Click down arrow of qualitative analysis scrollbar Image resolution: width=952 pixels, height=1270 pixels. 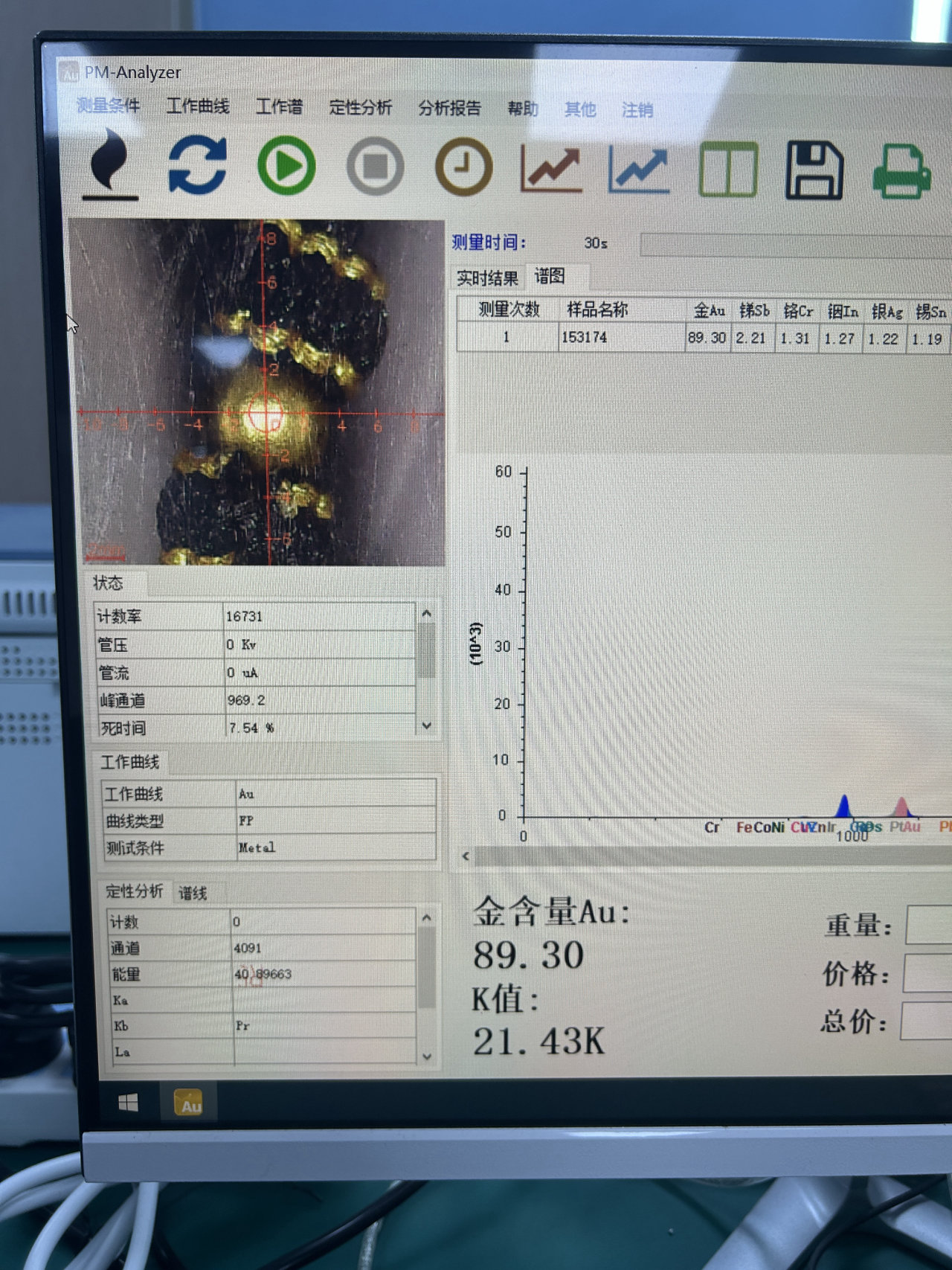pos(427,1056)
